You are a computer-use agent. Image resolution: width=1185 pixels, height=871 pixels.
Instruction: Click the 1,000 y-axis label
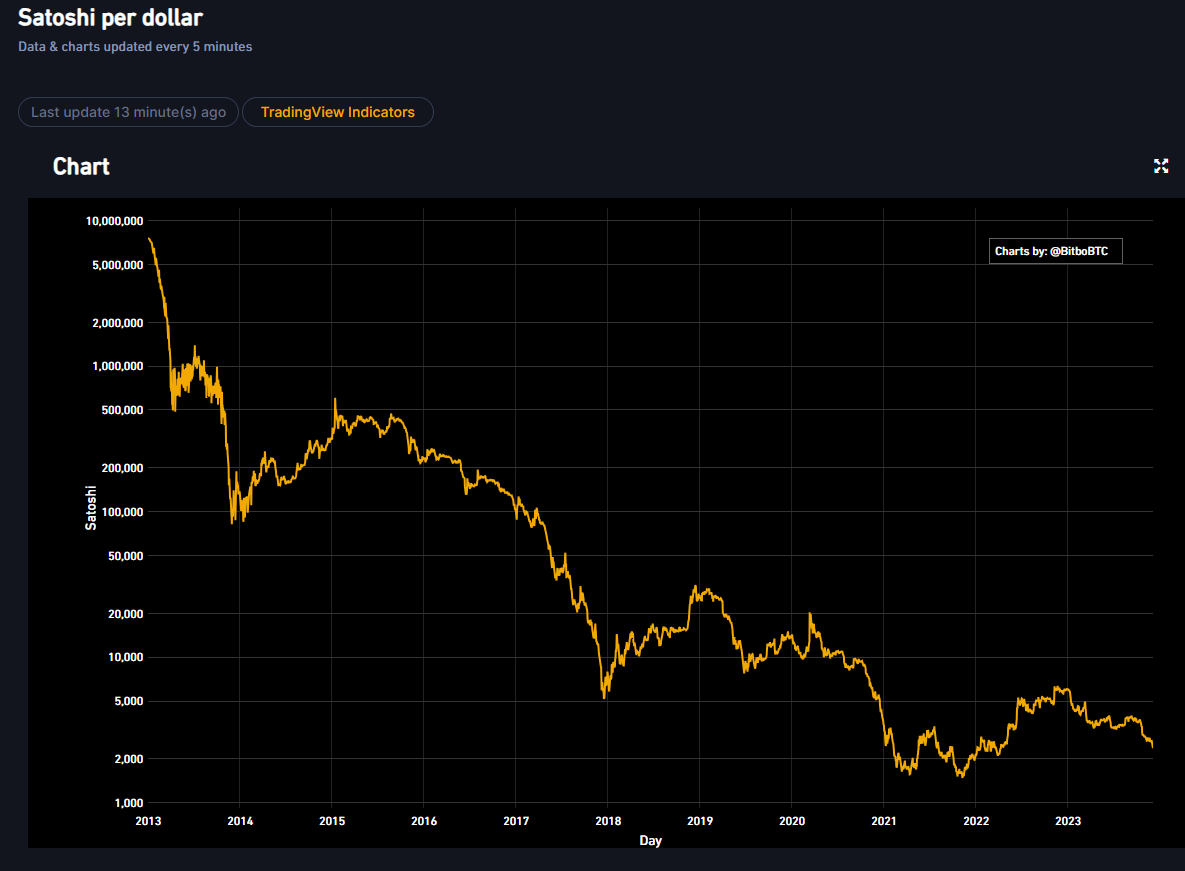tap(128, 803)
